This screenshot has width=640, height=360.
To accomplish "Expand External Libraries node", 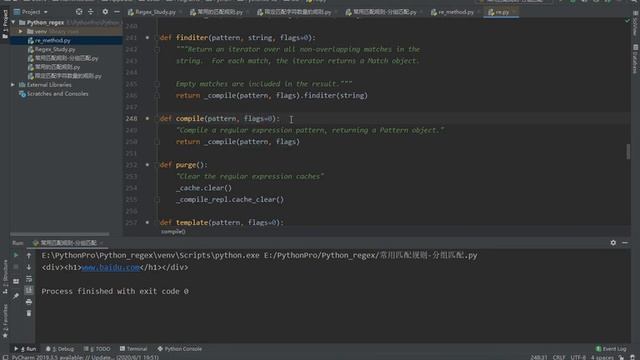I will pyautogui.click(x=13, y=85).
